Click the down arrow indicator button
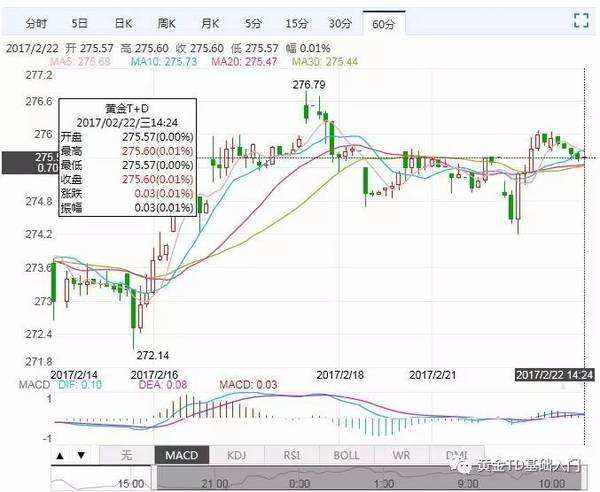 point(81,455)
